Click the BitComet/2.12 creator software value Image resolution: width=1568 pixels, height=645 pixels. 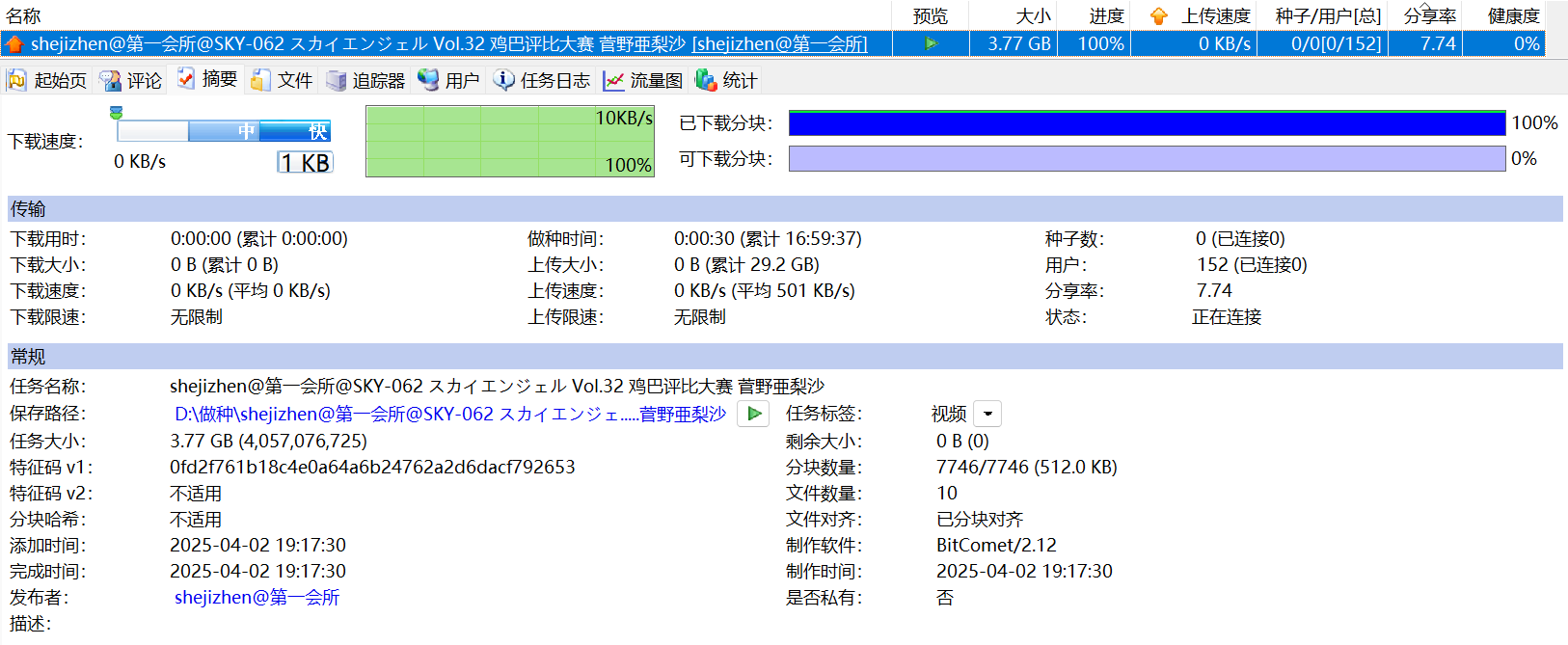tap(996, 545)
